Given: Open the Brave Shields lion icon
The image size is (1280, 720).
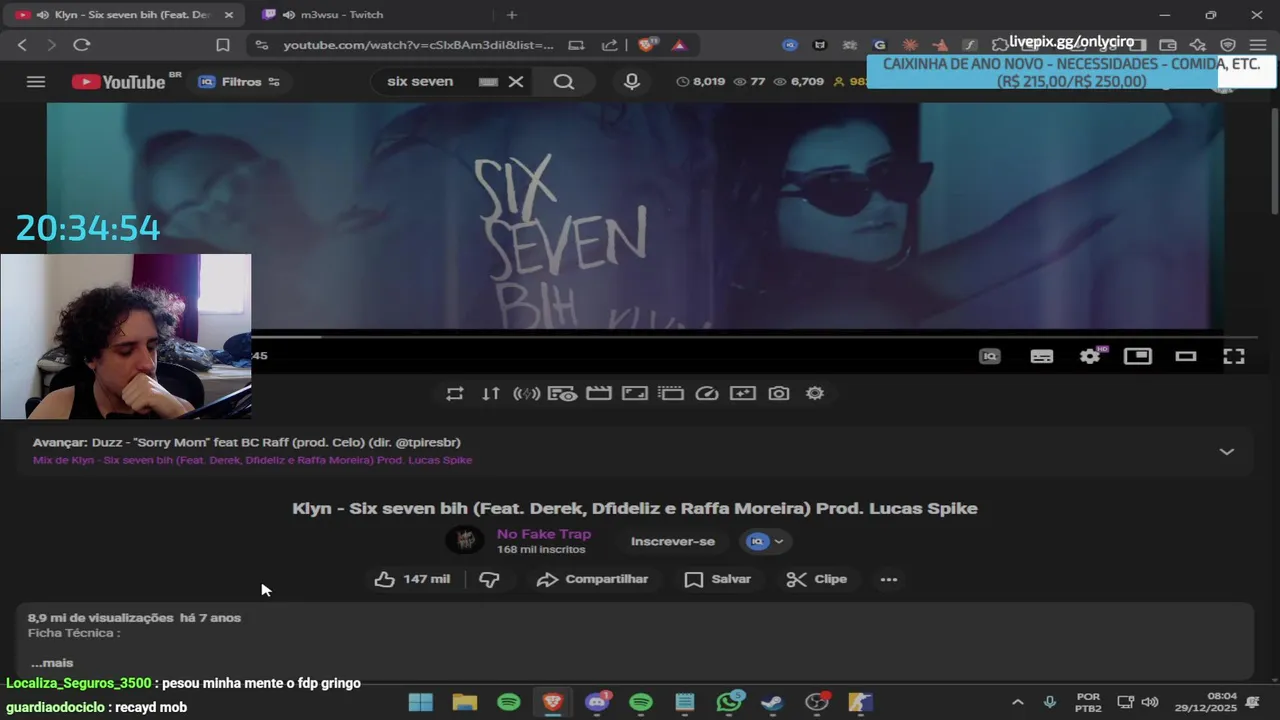Looking at the screenshot, I should tap(648, 45).
